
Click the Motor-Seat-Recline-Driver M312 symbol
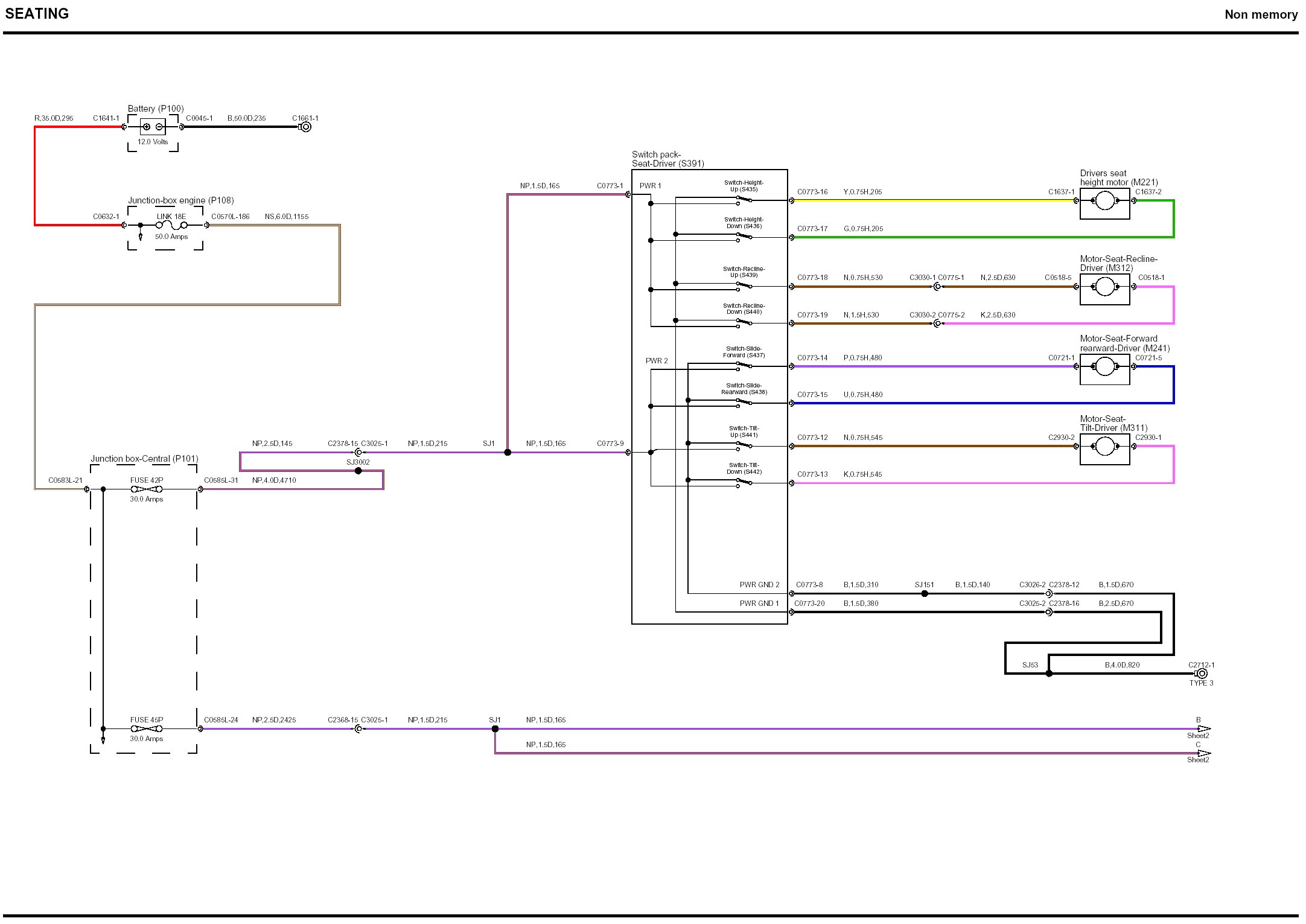click(x=1104, y=287)
